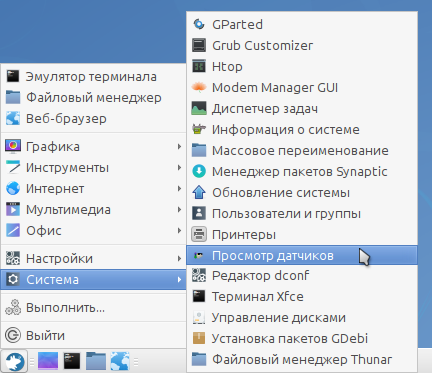Expand Настройки submenu arrow
This screenshot has height=373, width=432.
179,259
